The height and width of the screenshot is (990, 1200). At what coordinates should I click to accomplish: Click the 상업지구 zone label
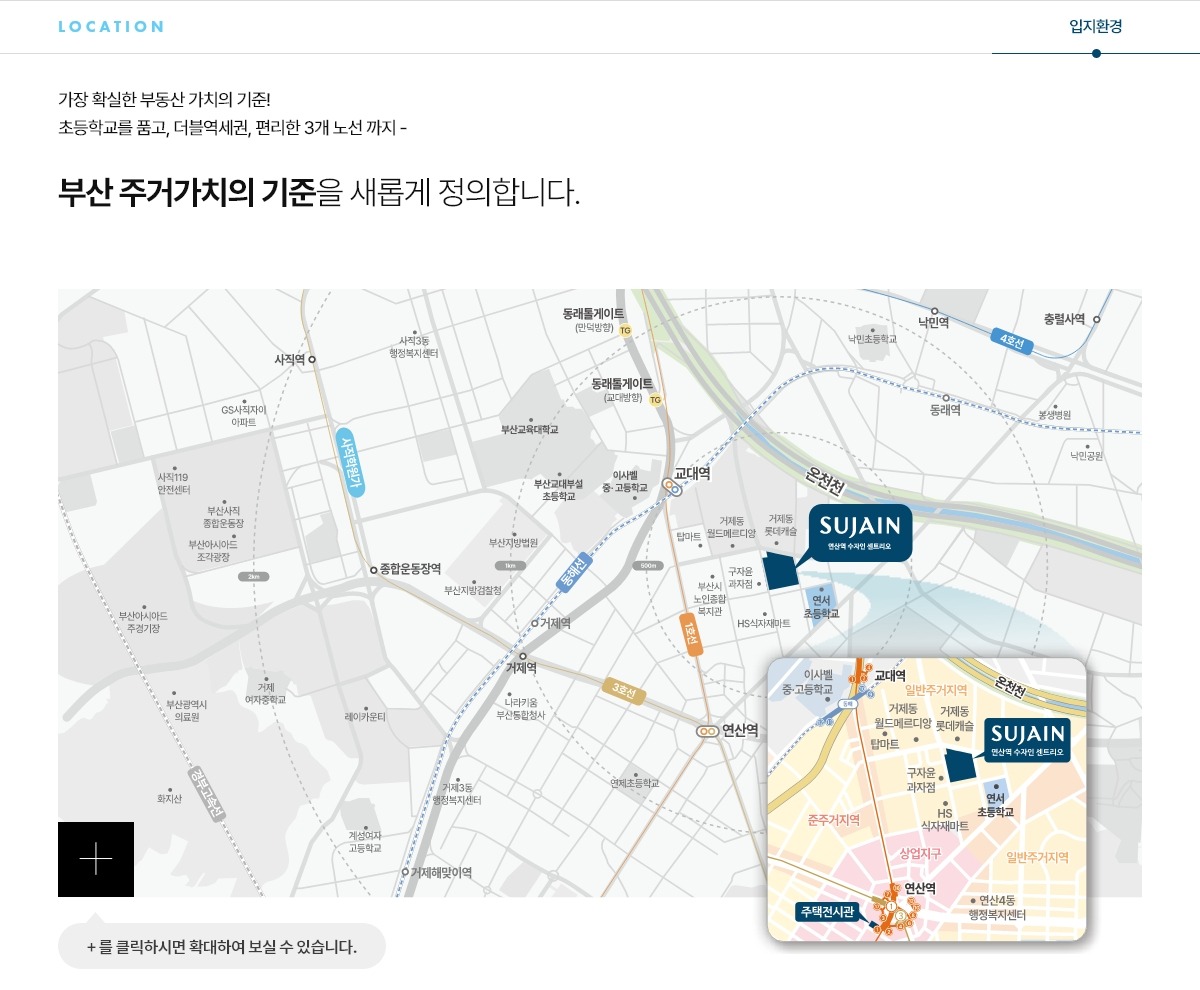click(920, 854)
